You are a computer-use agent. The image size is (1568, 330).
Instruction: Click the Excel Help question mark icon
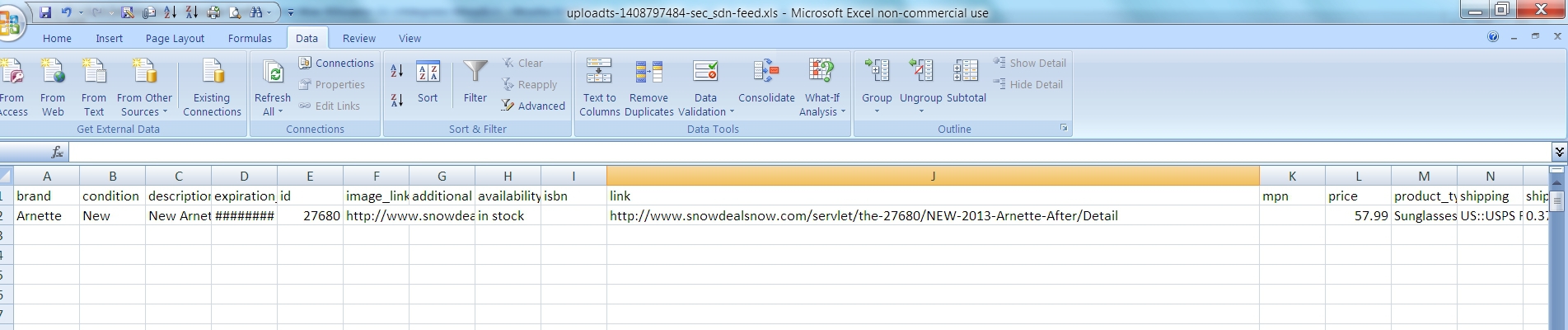[1493, 36]
